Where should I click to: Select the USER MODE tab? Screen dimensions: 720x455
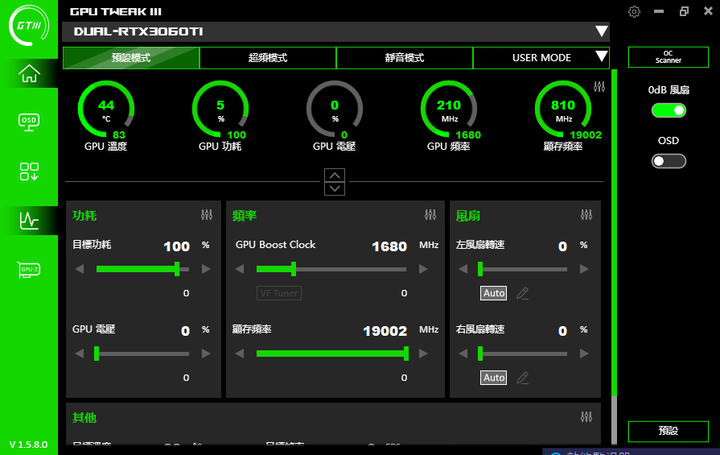541,57
